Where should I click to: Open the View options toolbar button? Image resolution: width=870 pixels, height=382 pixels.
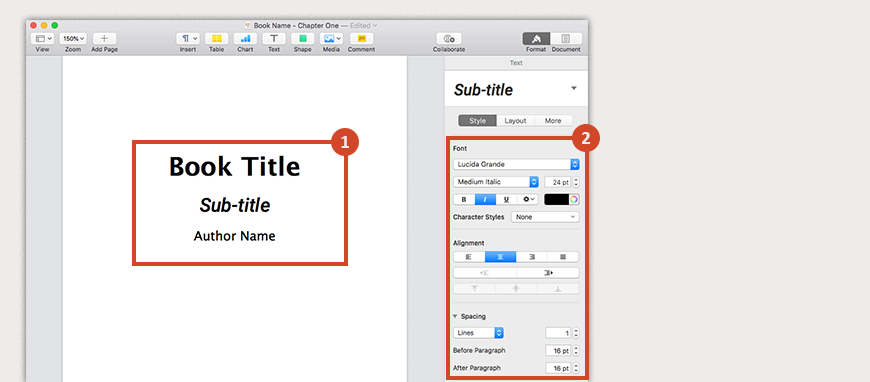tap(42, 39)
